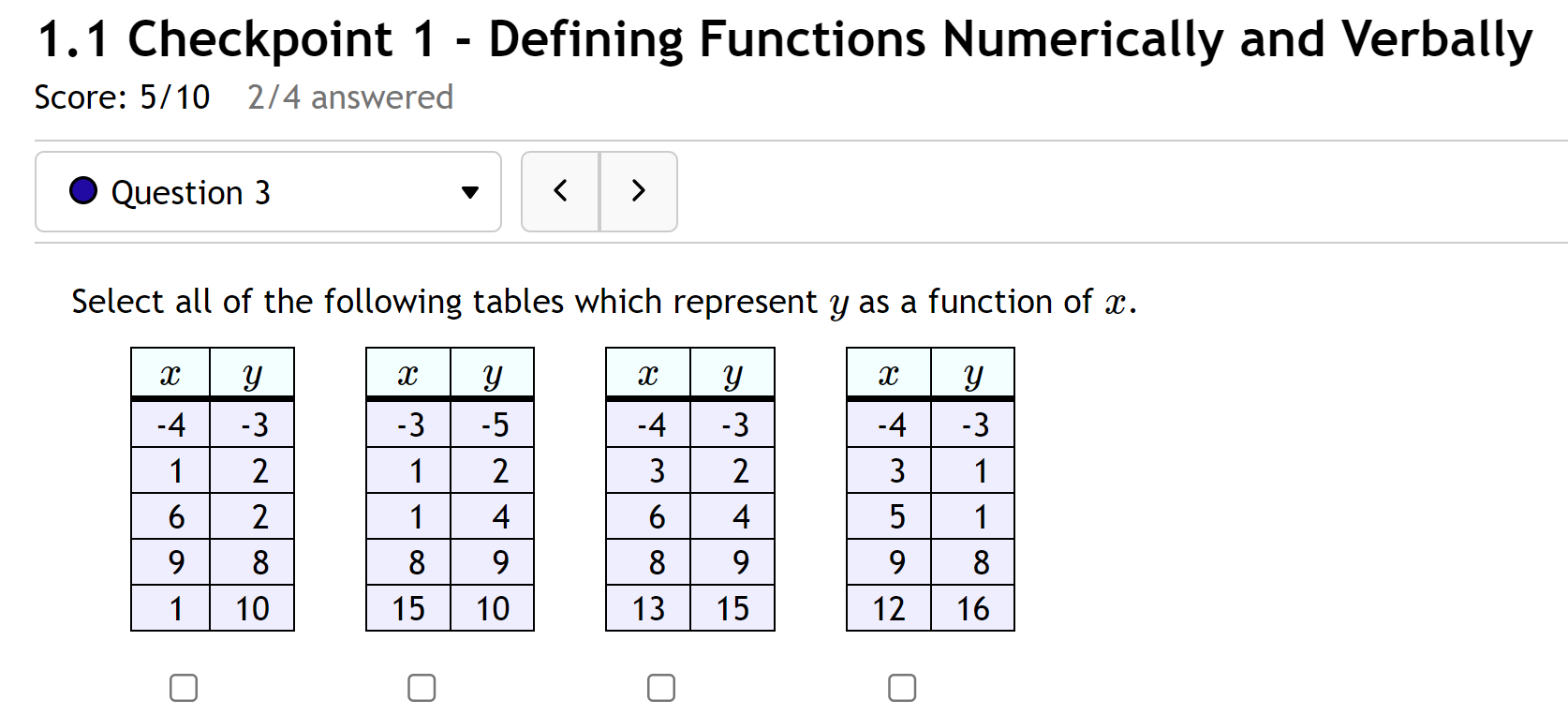Click the navigation arrow pointing left
The width and height of the screenshot is (1568, 715).
tap(559, 191)
